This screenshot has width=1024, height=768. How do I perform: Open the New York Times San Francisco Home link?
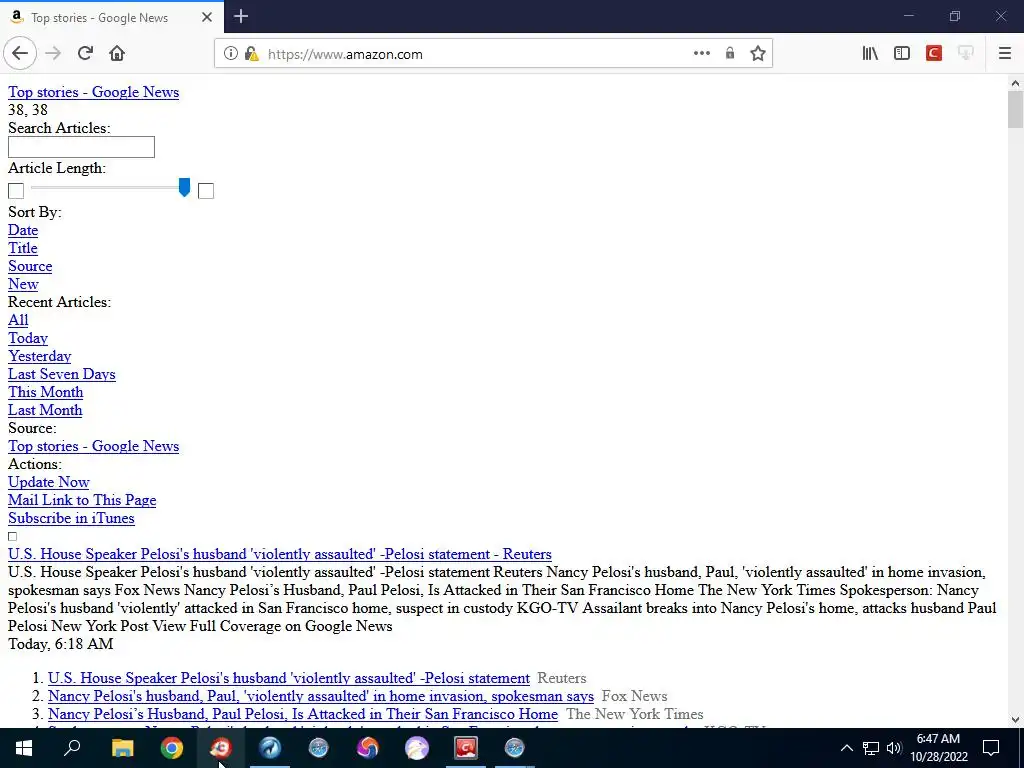coord(303,714)
